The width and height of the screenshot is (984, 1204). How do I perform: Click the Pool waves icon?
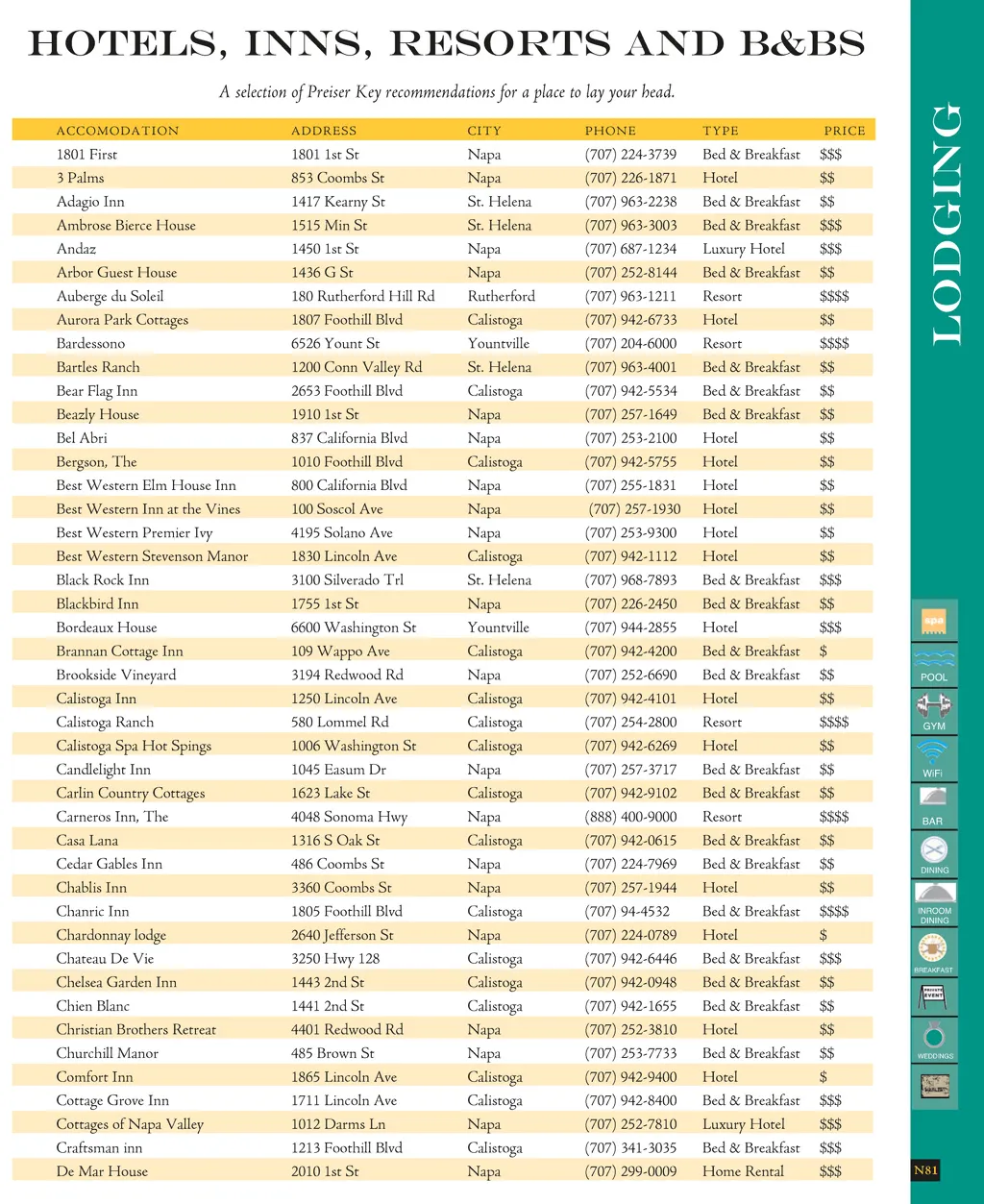click(934, 661)
